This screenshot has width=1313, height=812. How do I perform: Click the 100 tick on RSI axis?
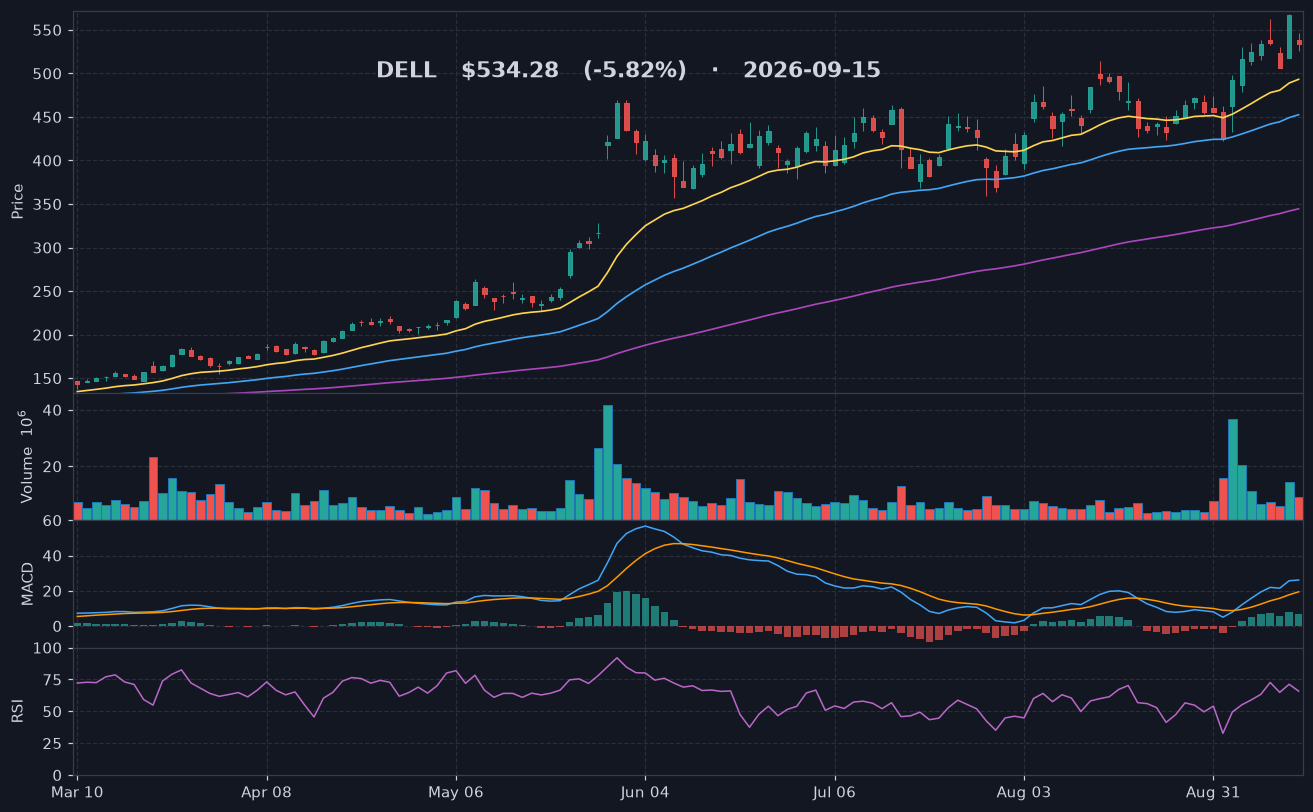click(49, 648)
